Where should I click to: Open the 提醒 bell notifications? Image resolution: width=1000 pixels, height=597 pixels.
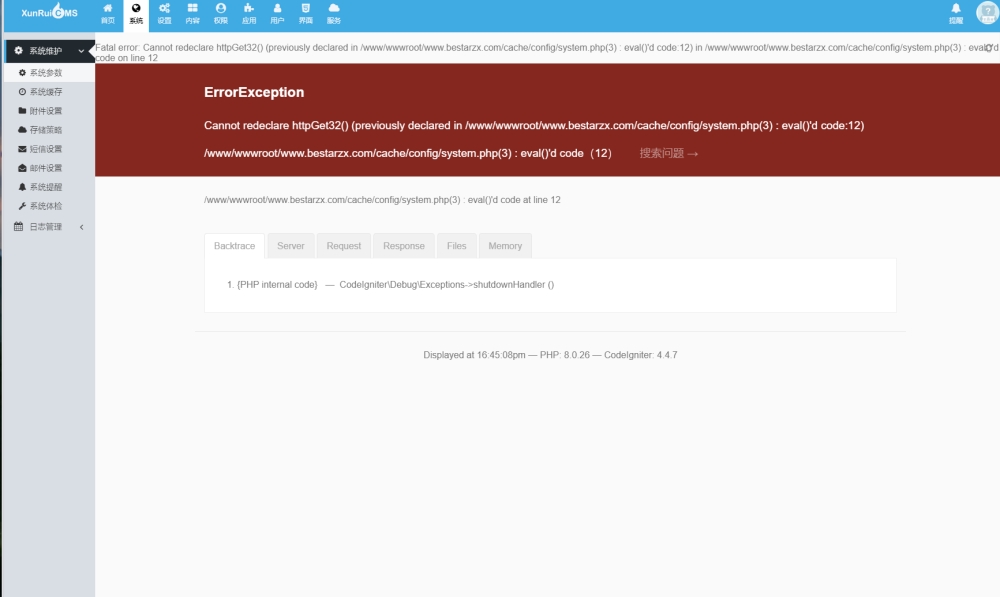click(956, 12)
